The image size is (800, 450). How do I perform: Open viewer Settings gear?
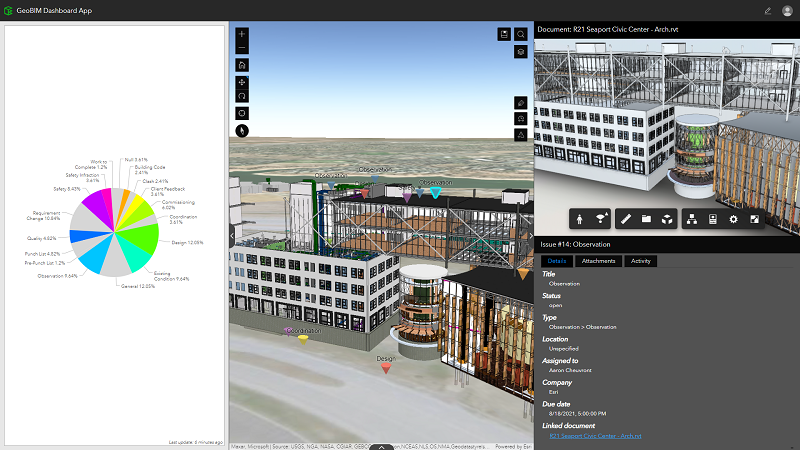coord(734,218)
